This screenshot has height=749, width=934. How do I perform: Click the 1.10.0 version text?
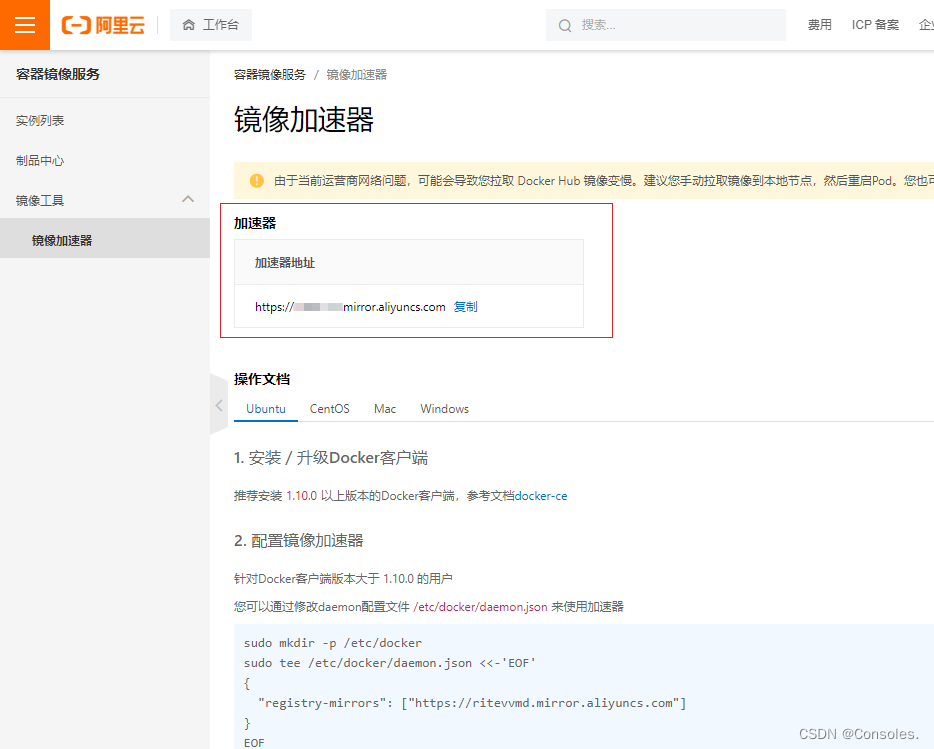tap(301, 496)
